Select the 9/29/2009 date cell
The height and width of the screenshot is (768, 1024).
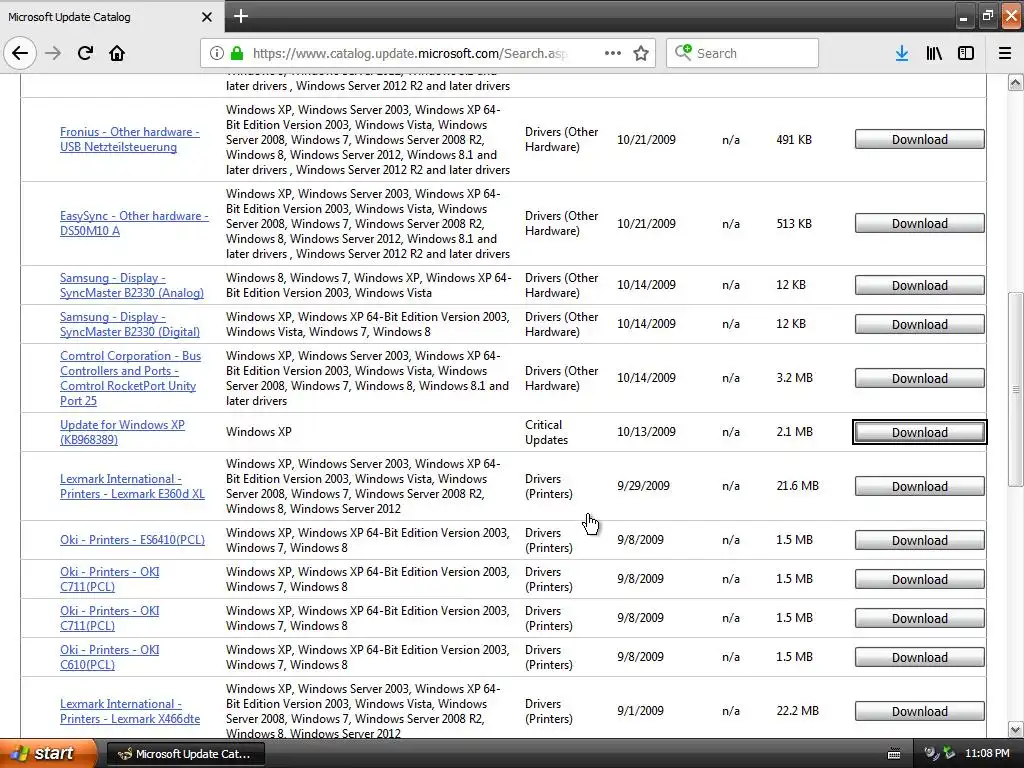coord(643,486)
